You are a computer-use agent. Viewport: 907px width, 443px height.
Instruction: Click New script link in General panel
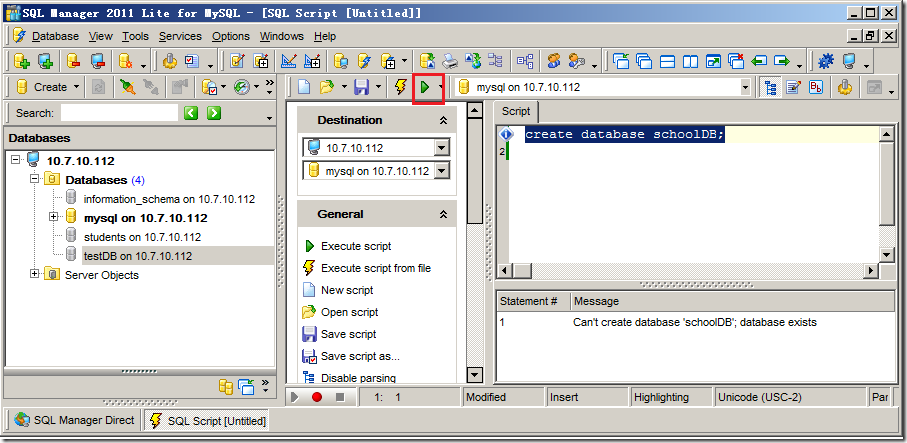click(x=347, y=290)
